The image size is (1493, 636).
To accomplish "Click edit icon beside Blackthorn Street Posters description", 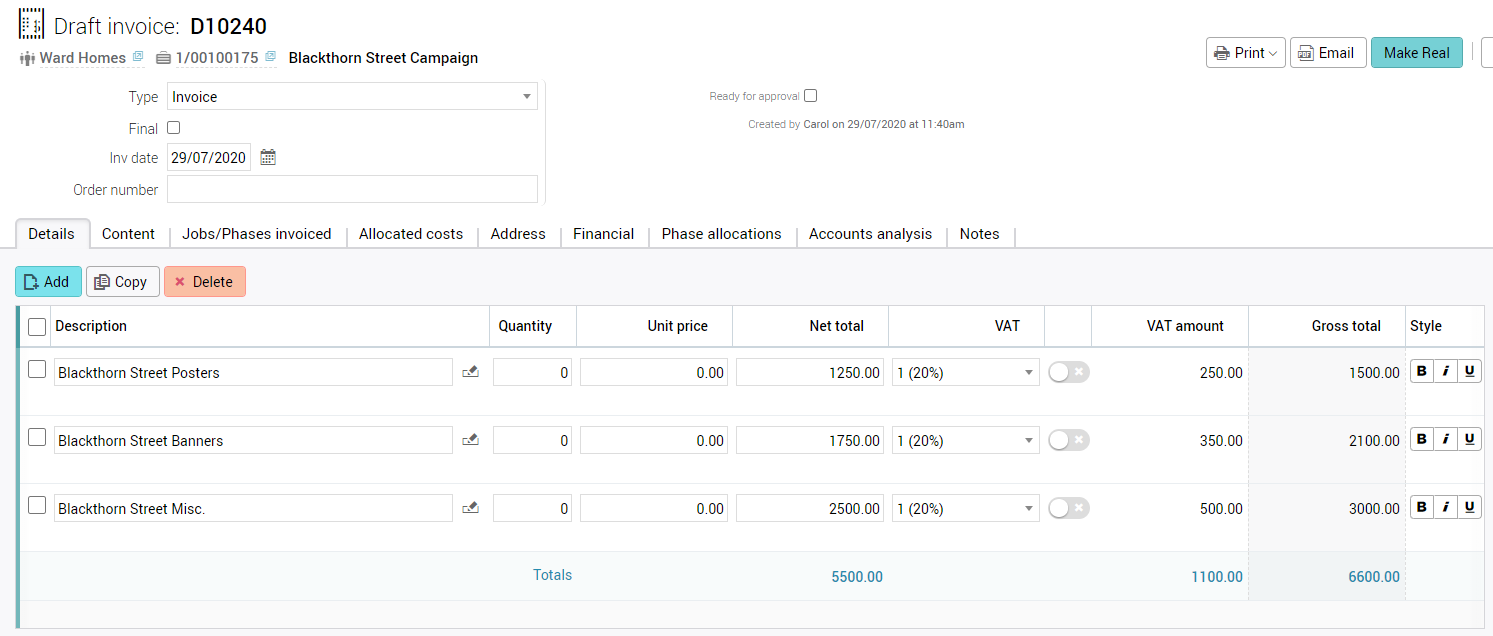I will click(470, 372).
